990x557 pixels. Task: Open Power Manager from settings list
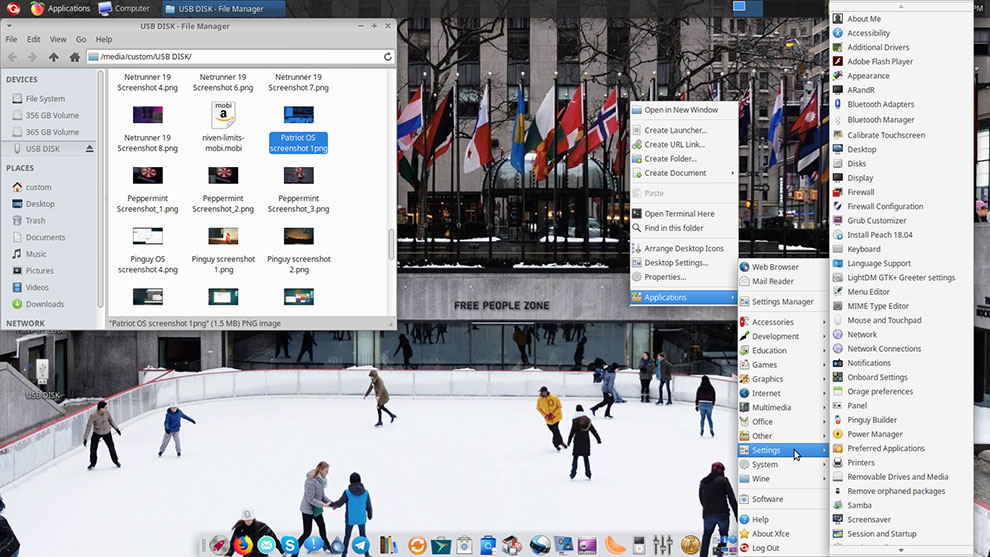tap(874, 434)
